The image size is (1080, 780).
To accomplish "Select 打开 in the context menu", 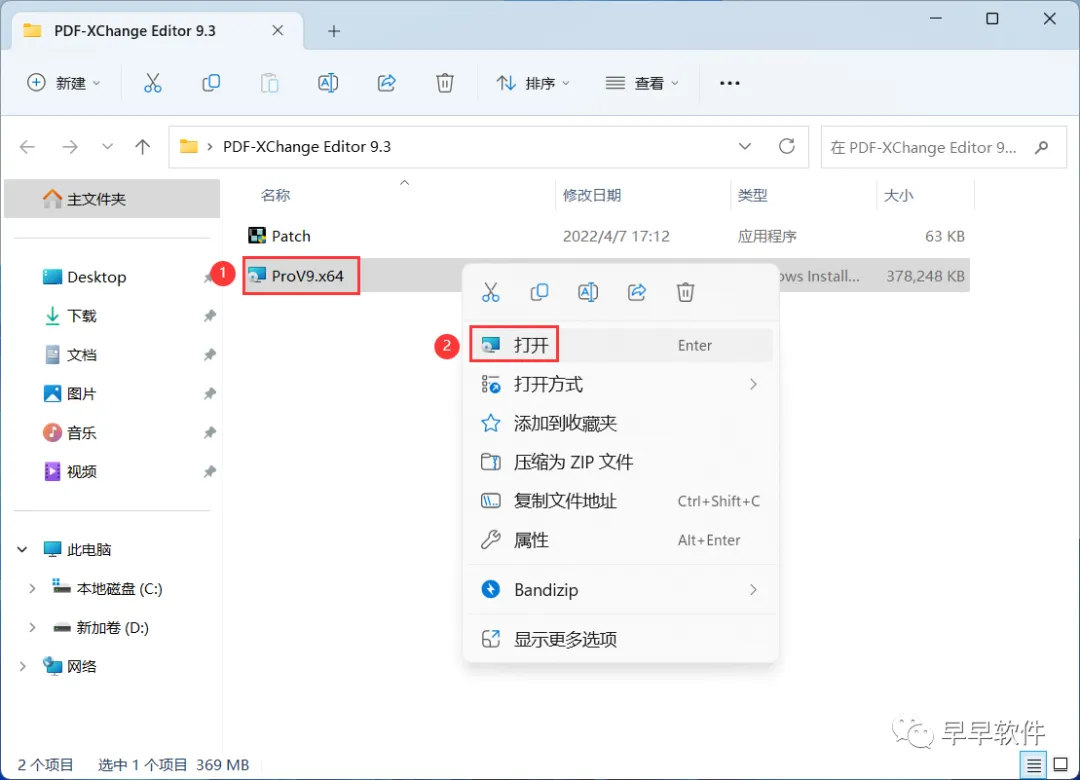I will (x=621, y=345).
